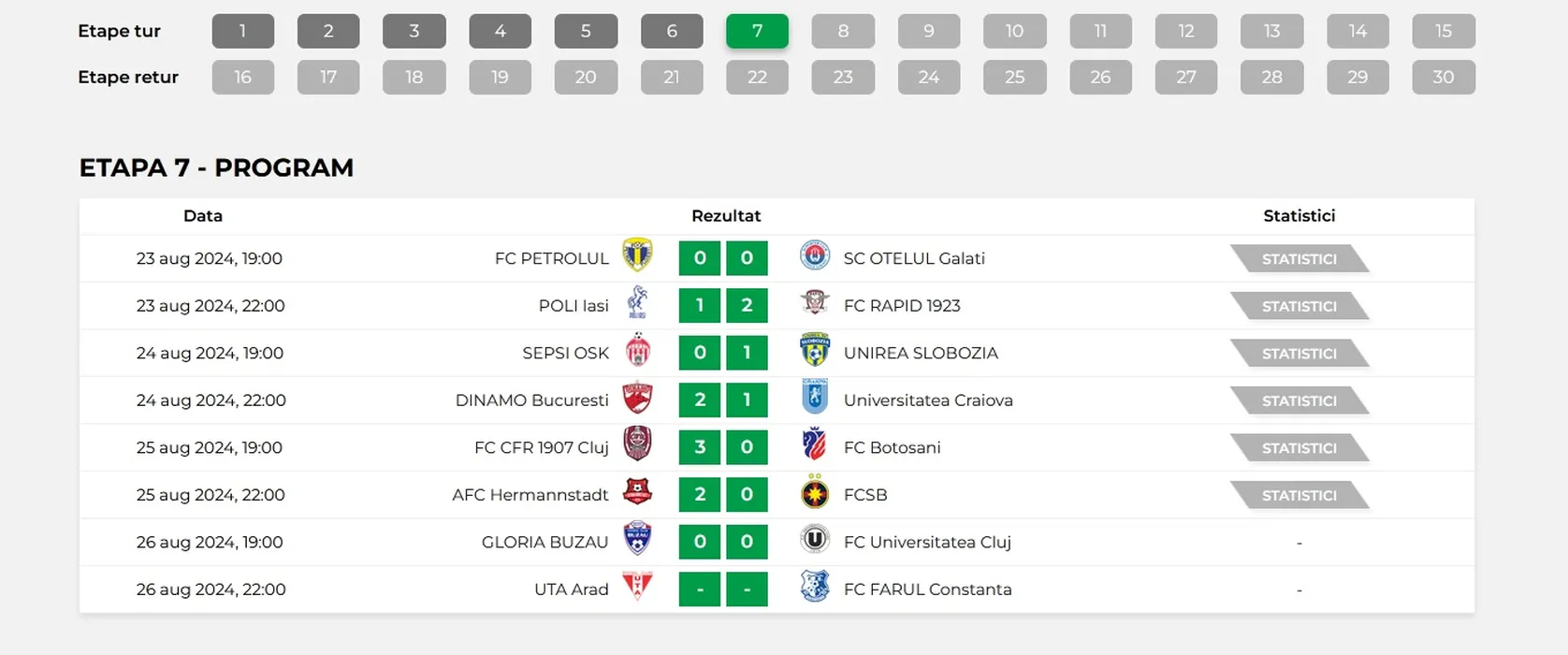Click the UTA Arad home score box
Viewport: 1568px width, 655px height.
click(700, 589)
